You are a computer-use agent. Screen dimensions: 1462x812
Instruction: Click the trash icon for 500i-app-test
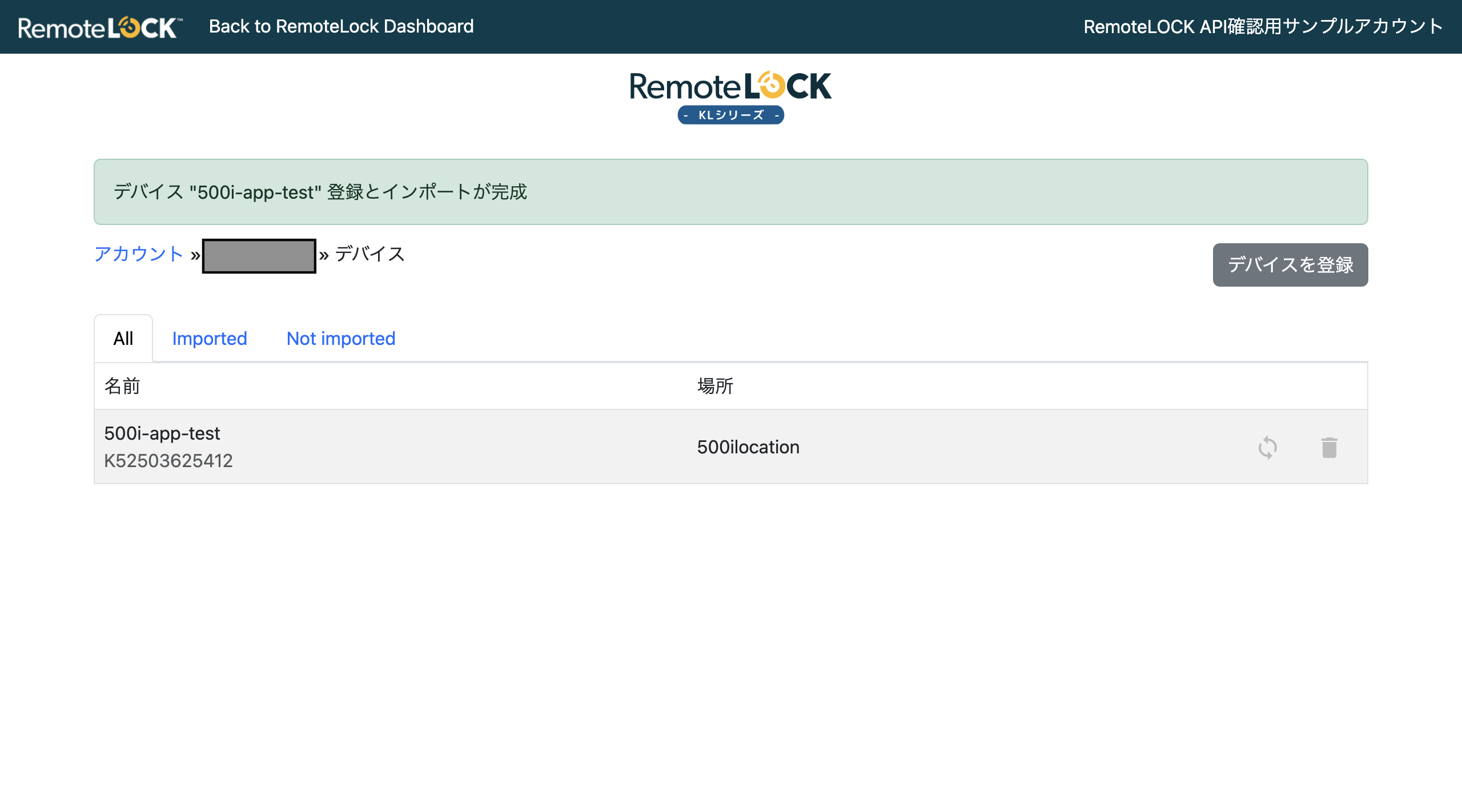point(1329,447)
